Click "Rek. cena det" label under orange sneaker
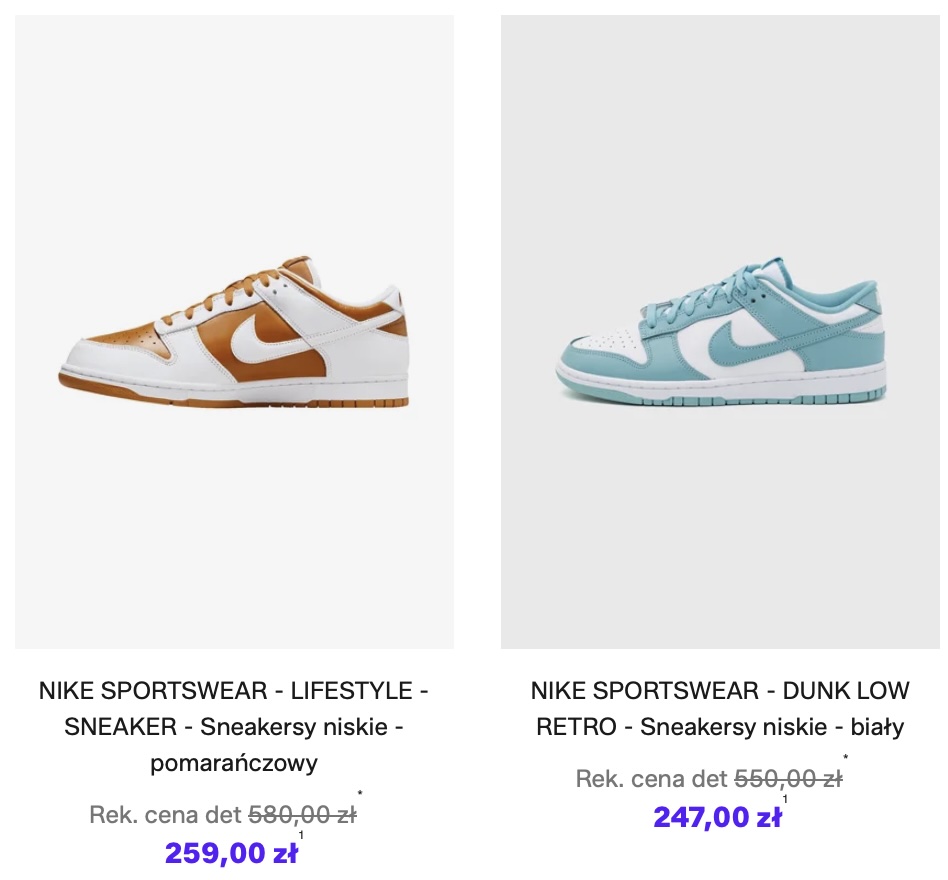 [165, 815]
